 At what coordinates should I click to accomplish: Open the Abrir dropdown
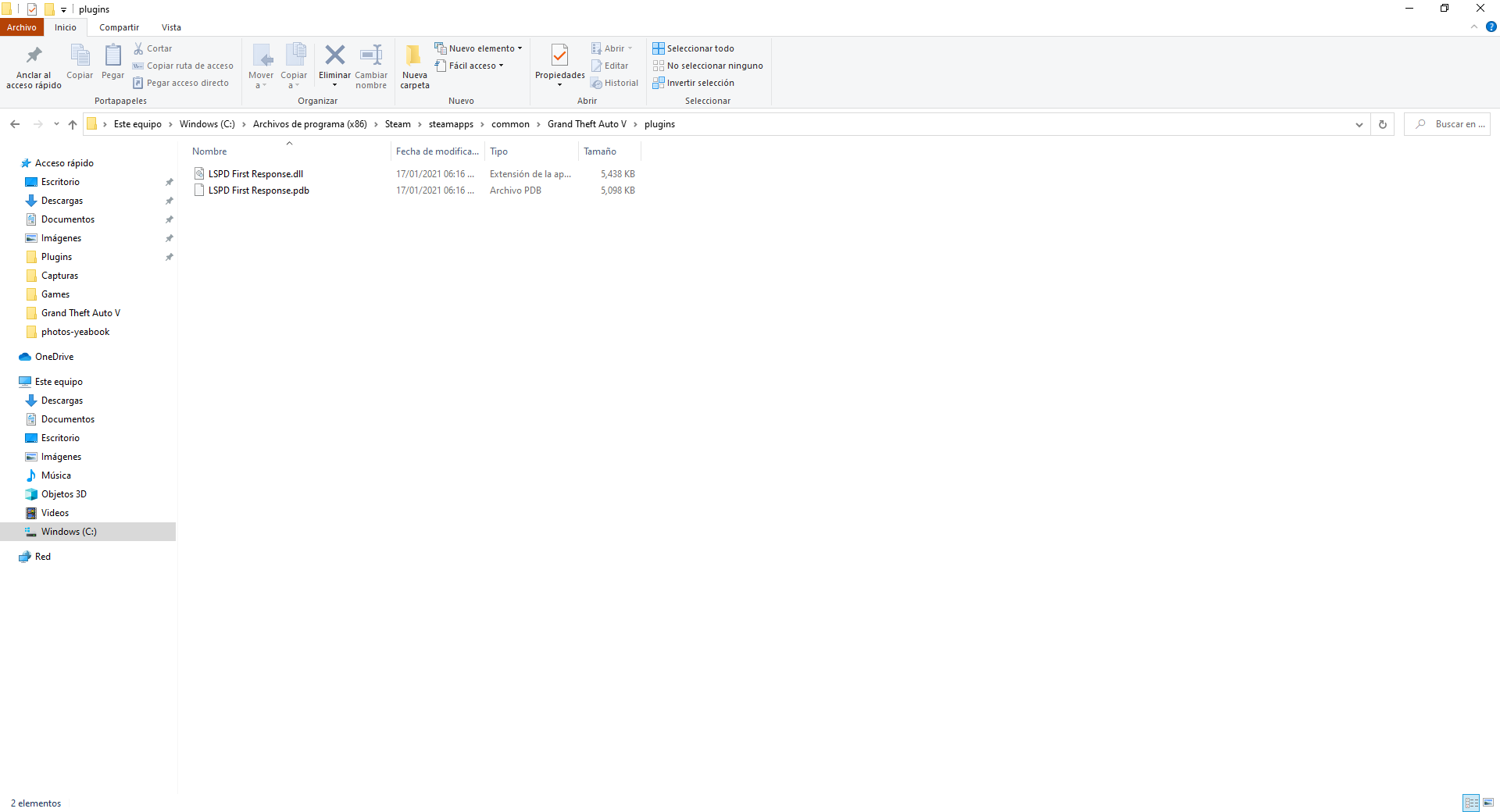629,48
